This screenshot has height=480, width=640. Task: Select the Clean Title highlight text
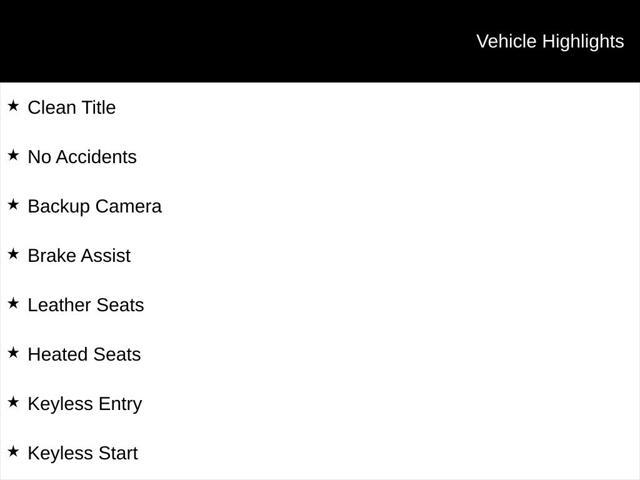pyautogui.click(x=72, y=108)
